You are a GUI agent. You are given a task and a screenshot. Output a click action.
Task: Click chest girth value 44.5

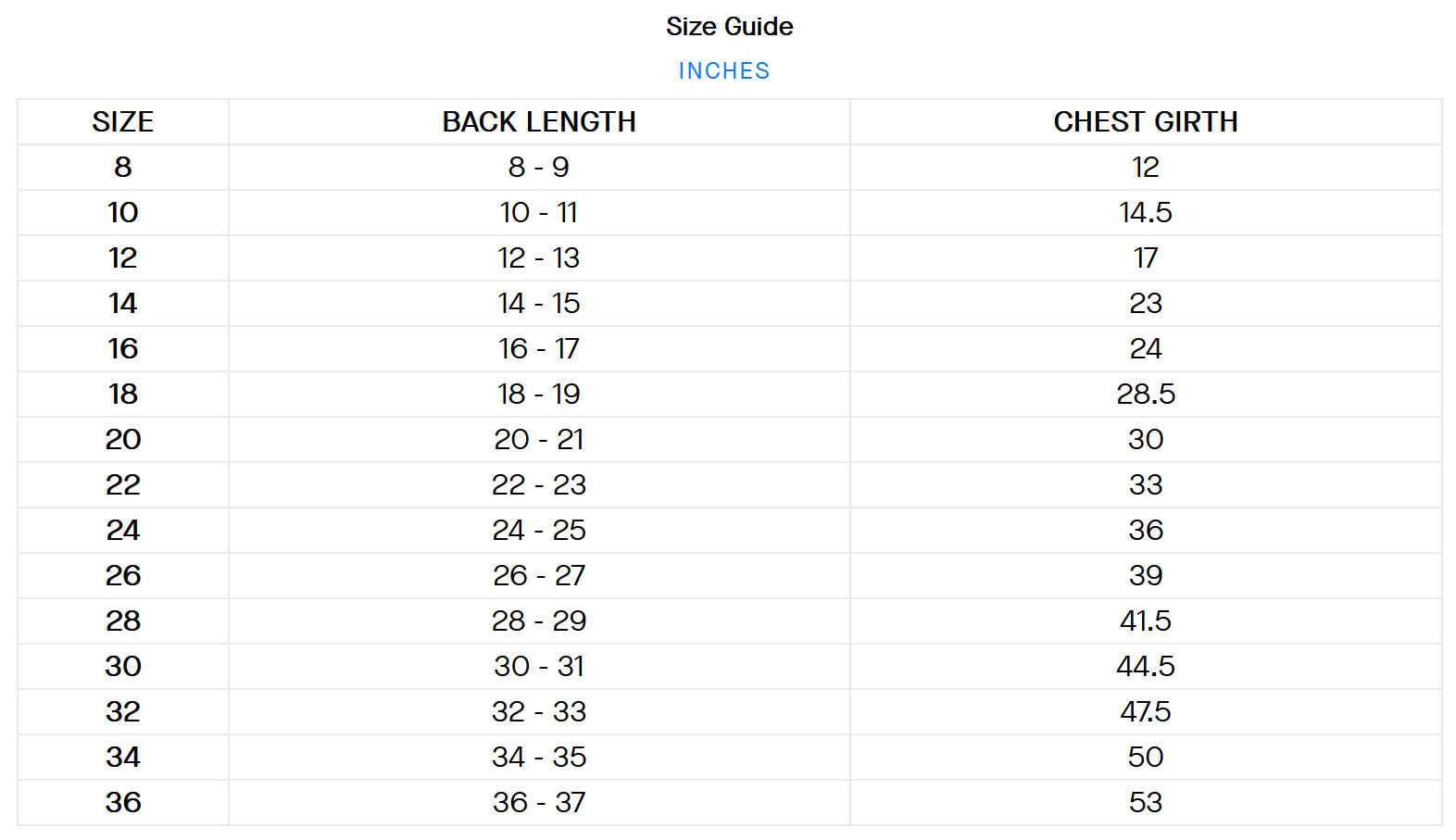point(1146,667)
